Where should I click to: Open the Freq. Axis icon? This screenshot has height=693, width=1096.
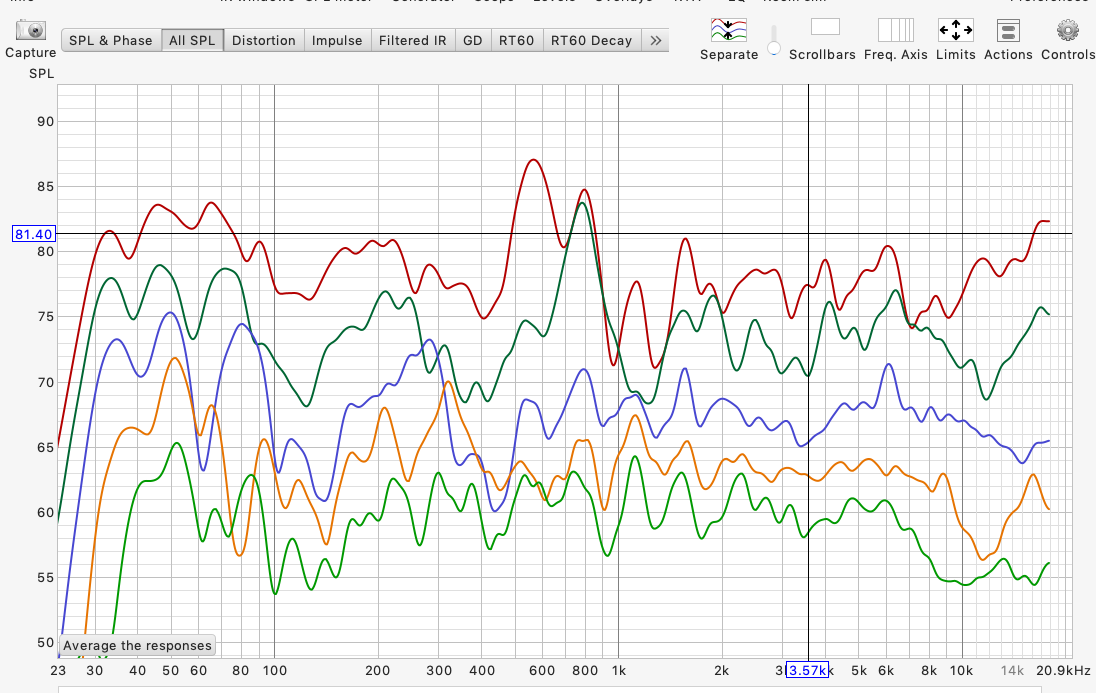895,30
